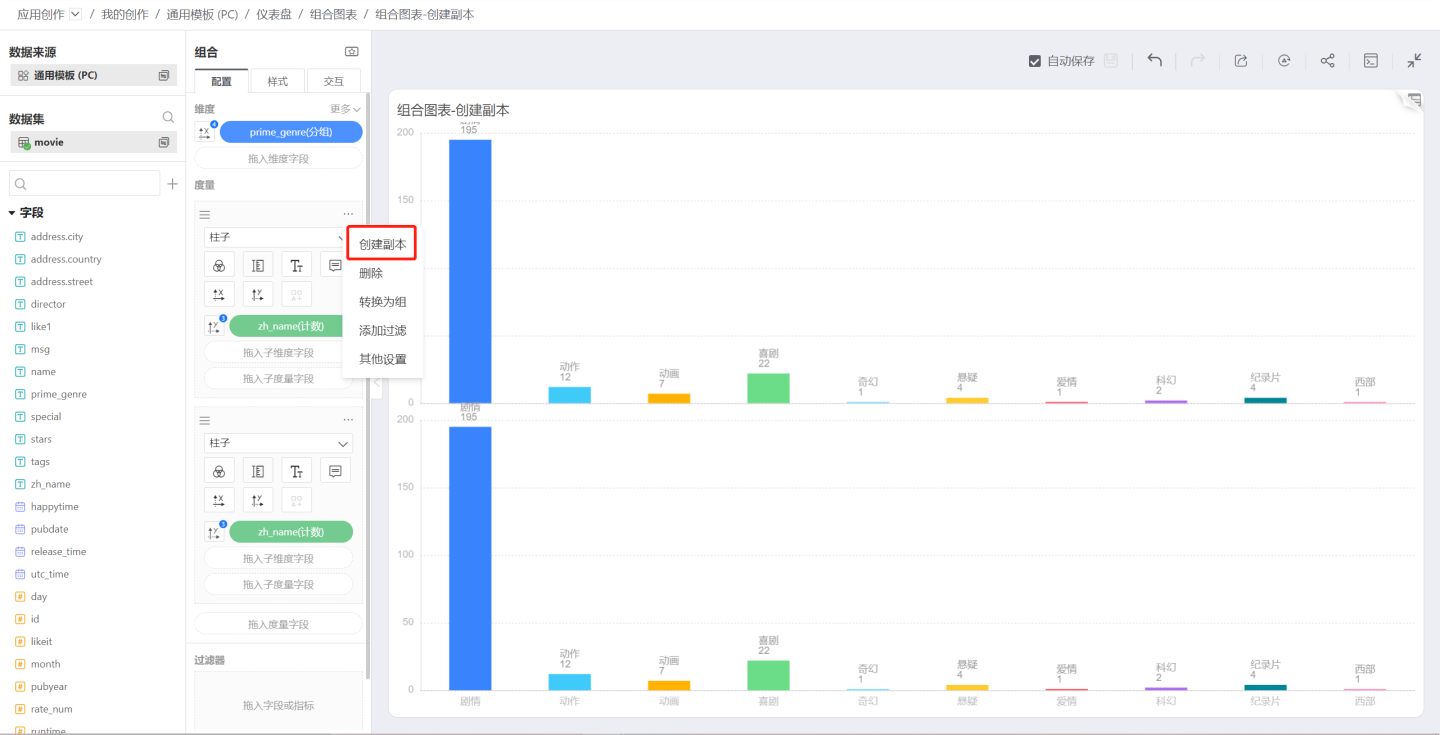This screenshot has height=735, width=1440.
Task: Expand the 更多 dropdown beside 维度
Action: coord(345,109)
